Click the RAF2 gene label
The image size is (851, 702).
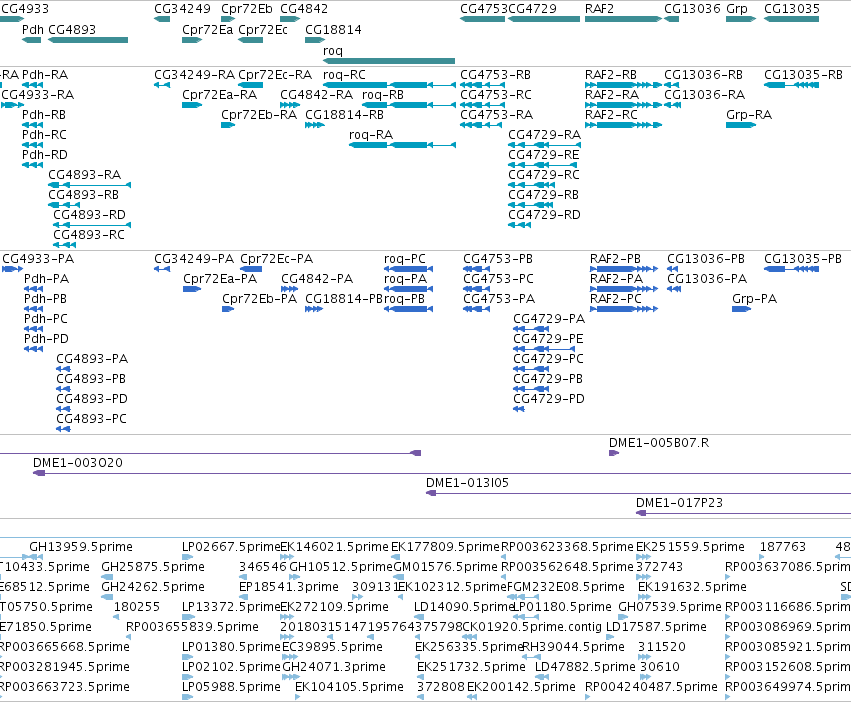point(599,9)
